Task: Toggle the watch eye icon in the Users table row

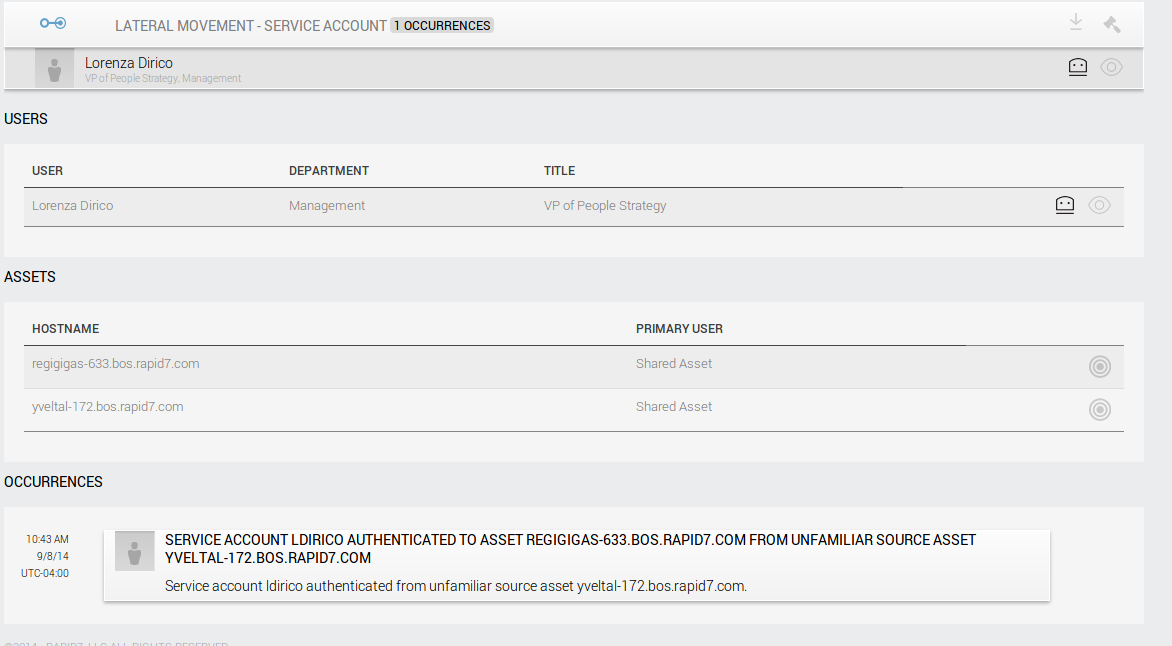Action: (x=1099, y=205)
